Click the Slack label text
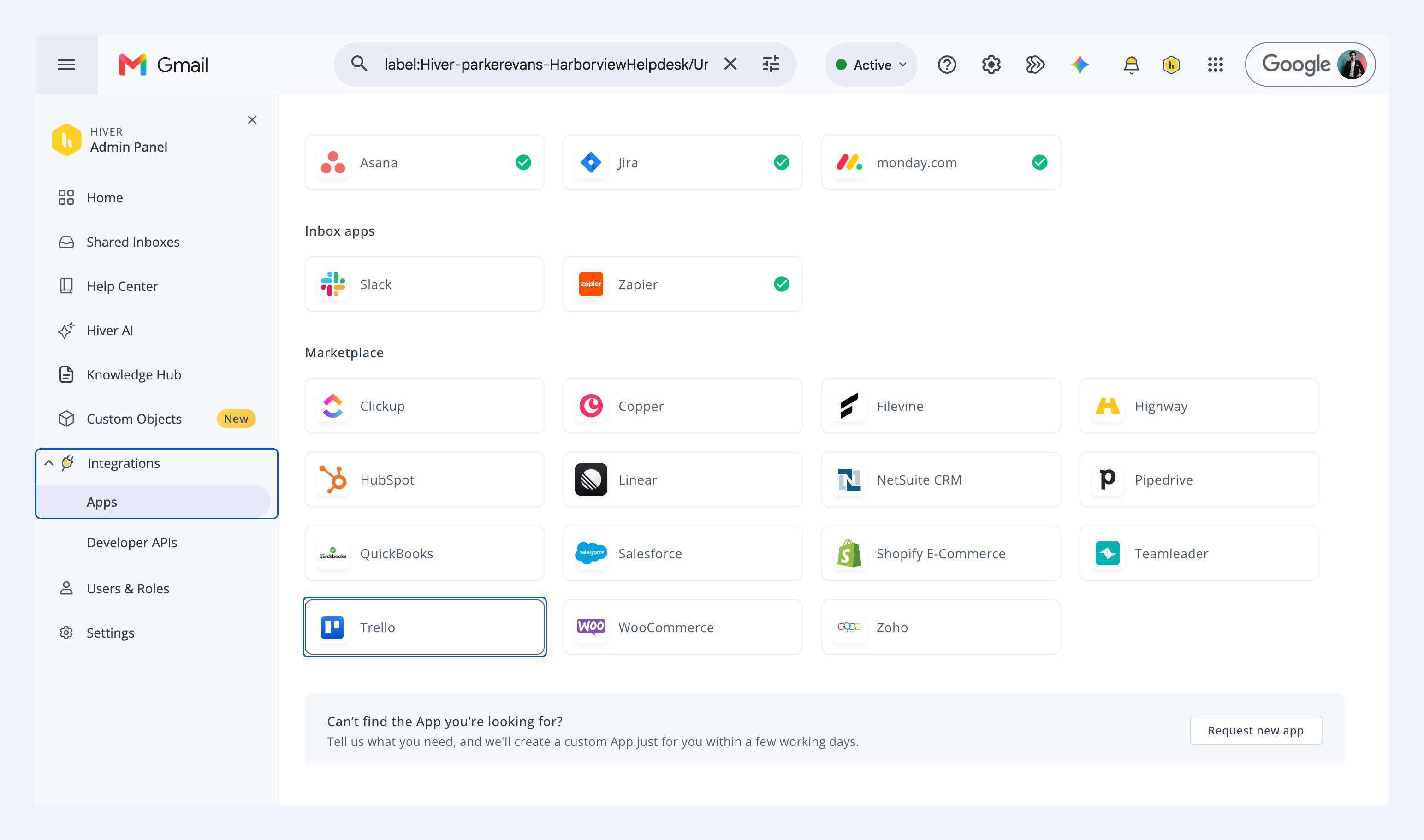 click(376, 284)
